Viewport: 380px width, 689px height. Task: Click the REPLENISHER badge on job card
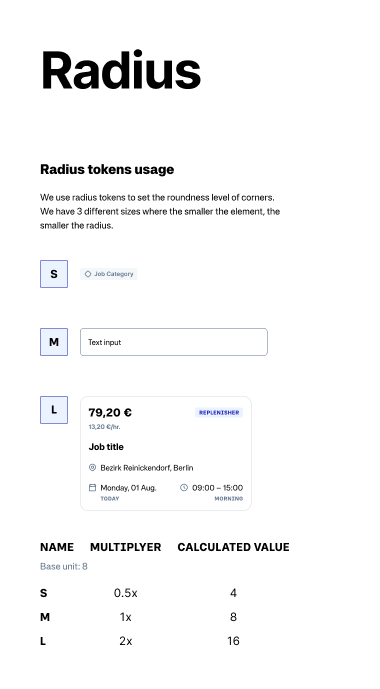click(219, 413)
